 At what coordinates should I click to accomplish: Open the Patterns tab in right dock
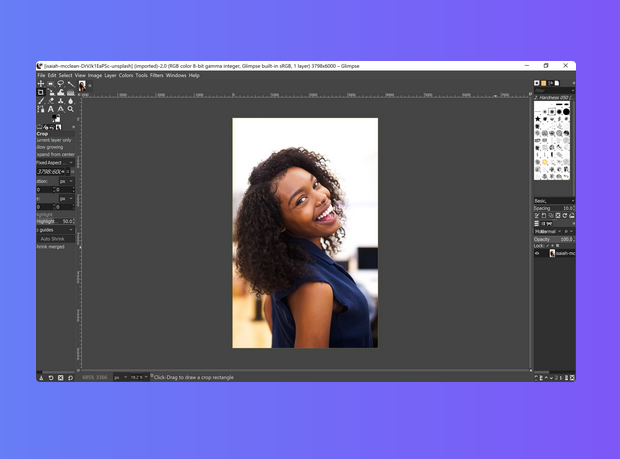[544, 83]
